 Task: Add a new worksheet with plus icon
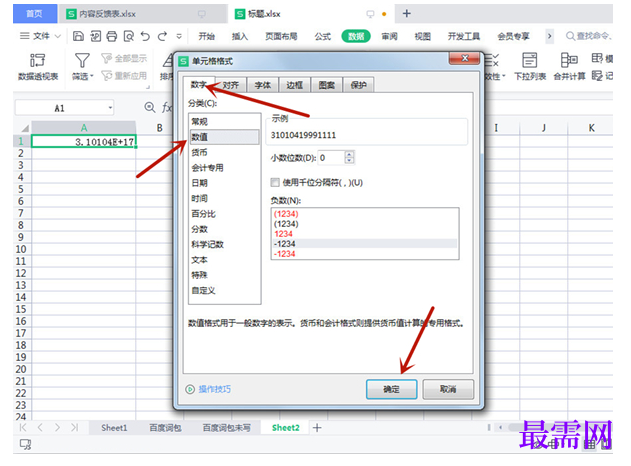[317, 428]
